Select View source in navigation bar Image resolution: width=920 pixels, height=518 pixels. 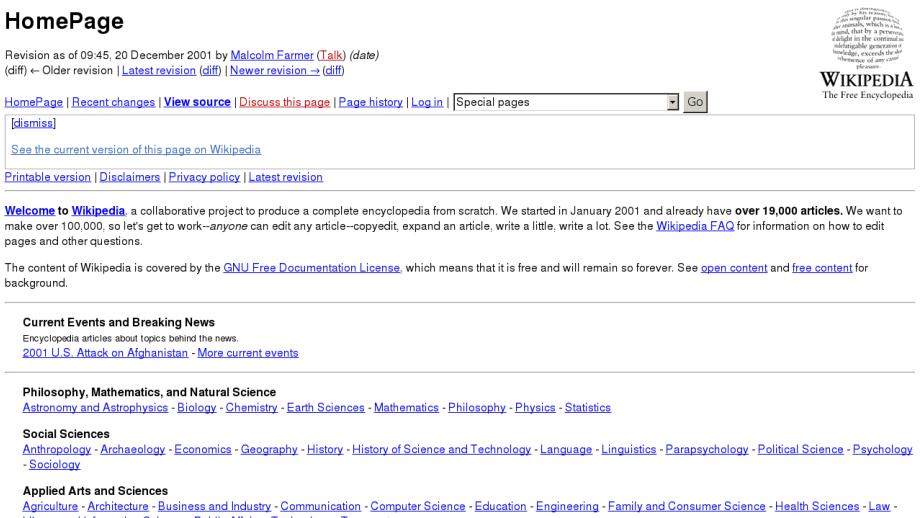click(x=197, y=102)
